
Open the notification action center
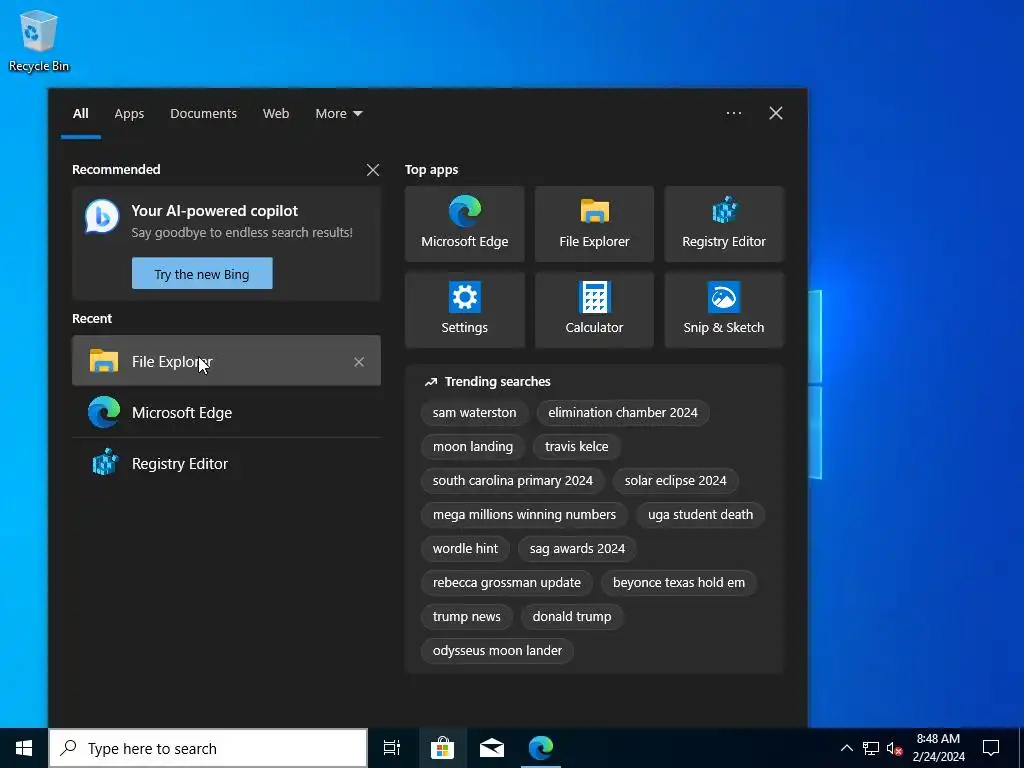[991, 748]
